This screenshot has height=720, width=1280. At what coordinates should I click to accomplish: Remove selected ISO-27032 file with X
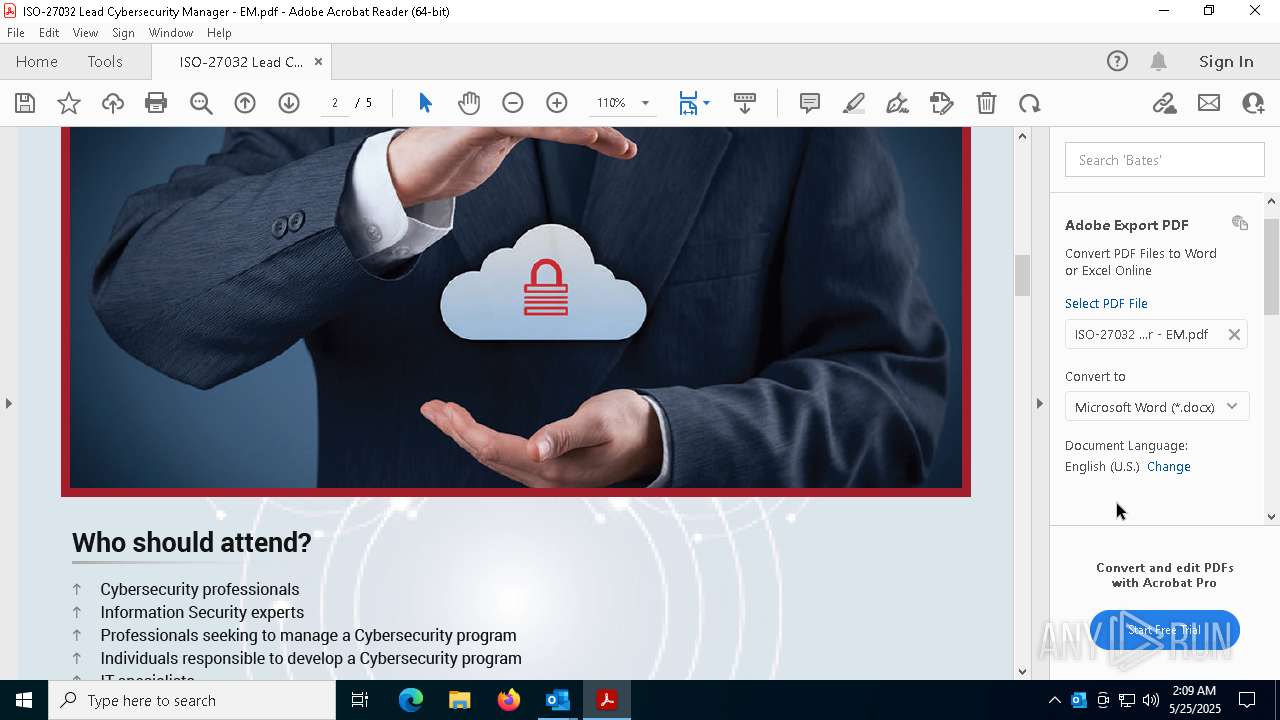(x=1234, y=335)
